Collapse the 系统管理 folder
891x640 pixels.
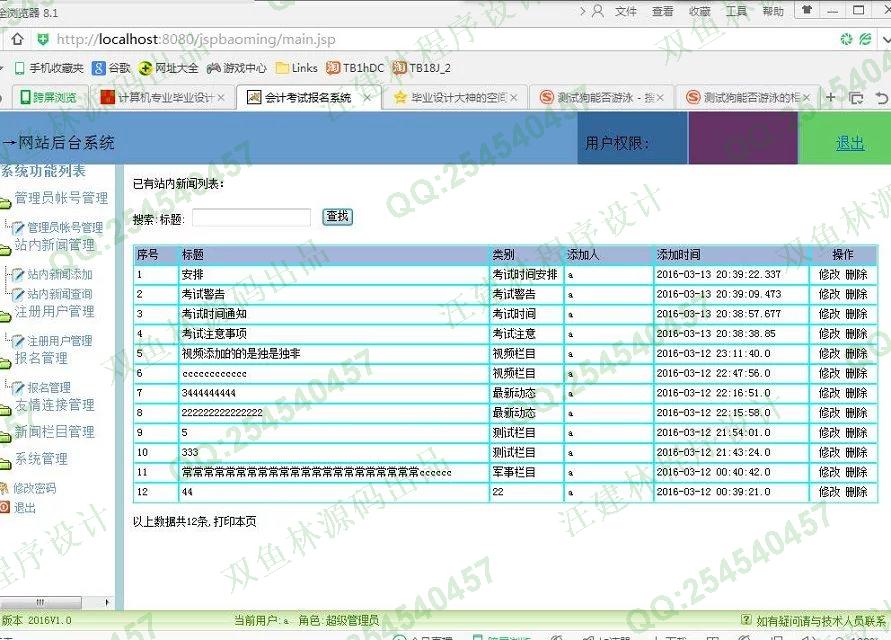(40, 459)
